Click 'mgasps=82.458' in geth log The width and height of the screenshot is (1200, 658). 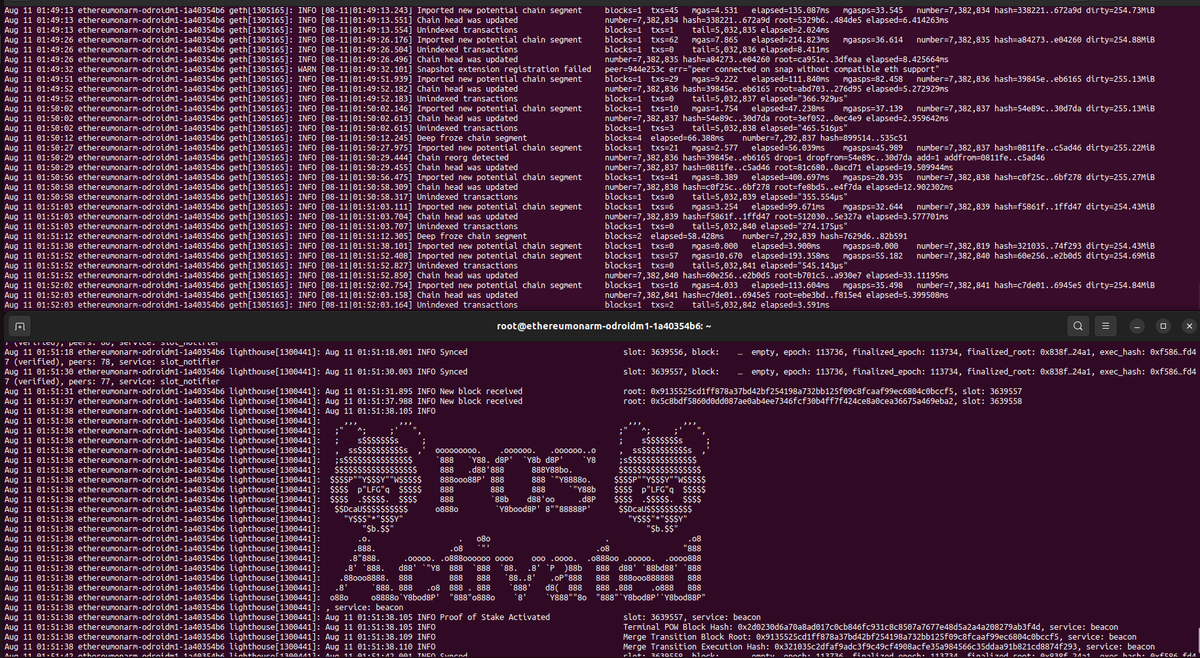874,80
